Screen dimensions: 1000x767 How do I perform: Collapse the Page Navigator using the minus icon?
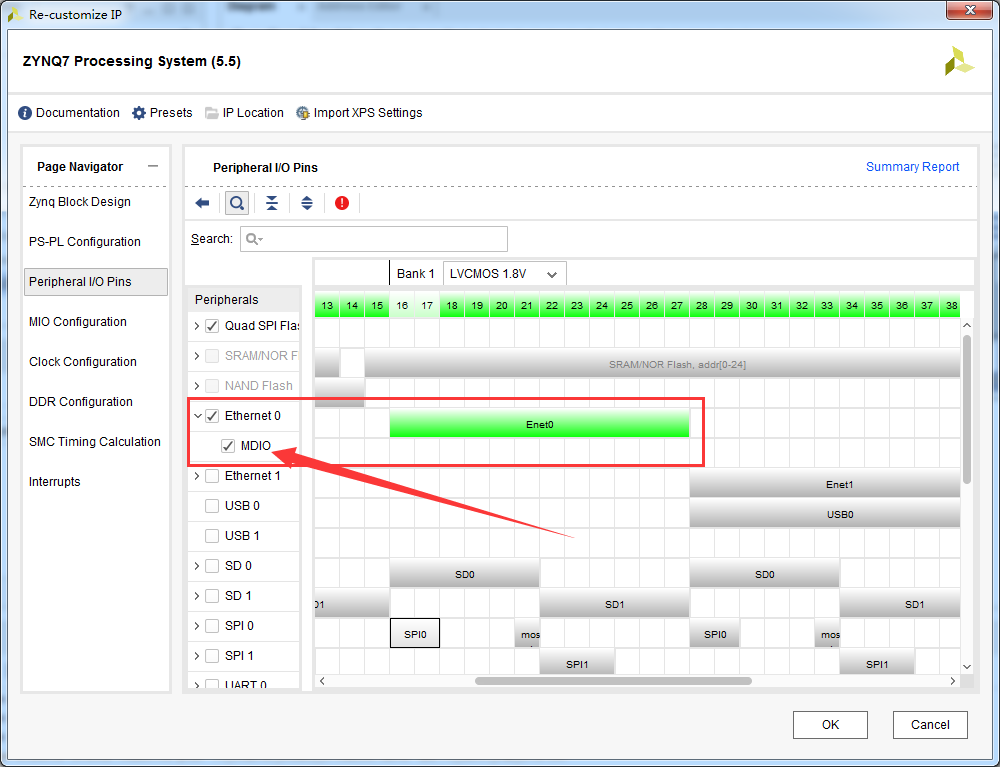pos(153,166)
